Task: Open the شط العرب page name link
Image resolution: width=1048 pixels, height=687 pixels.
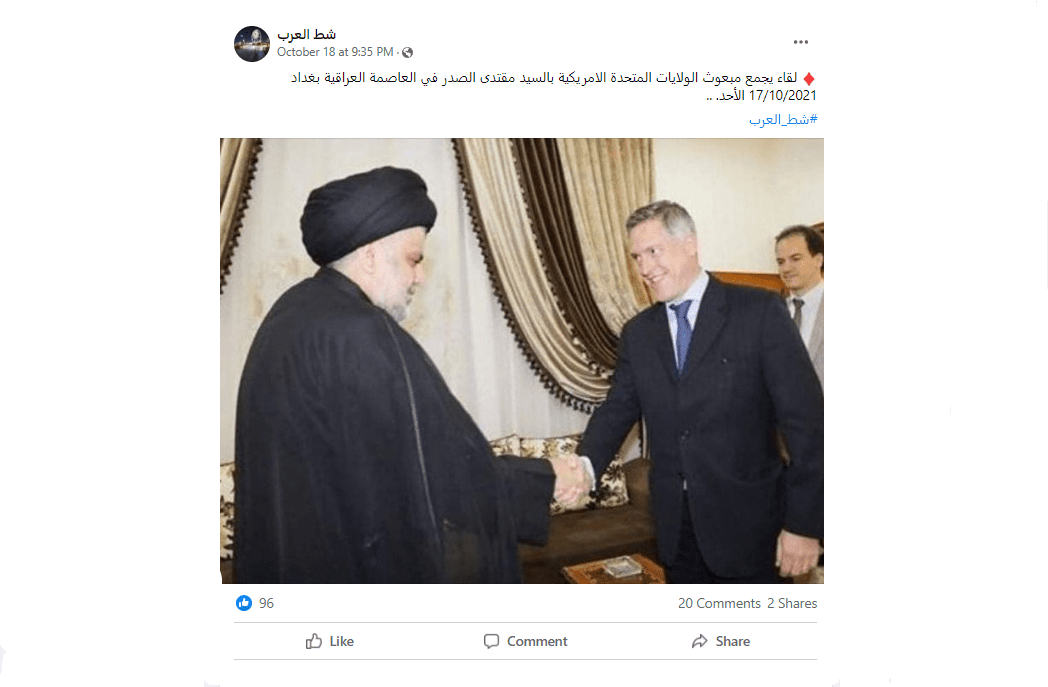Action: point(307,34)
